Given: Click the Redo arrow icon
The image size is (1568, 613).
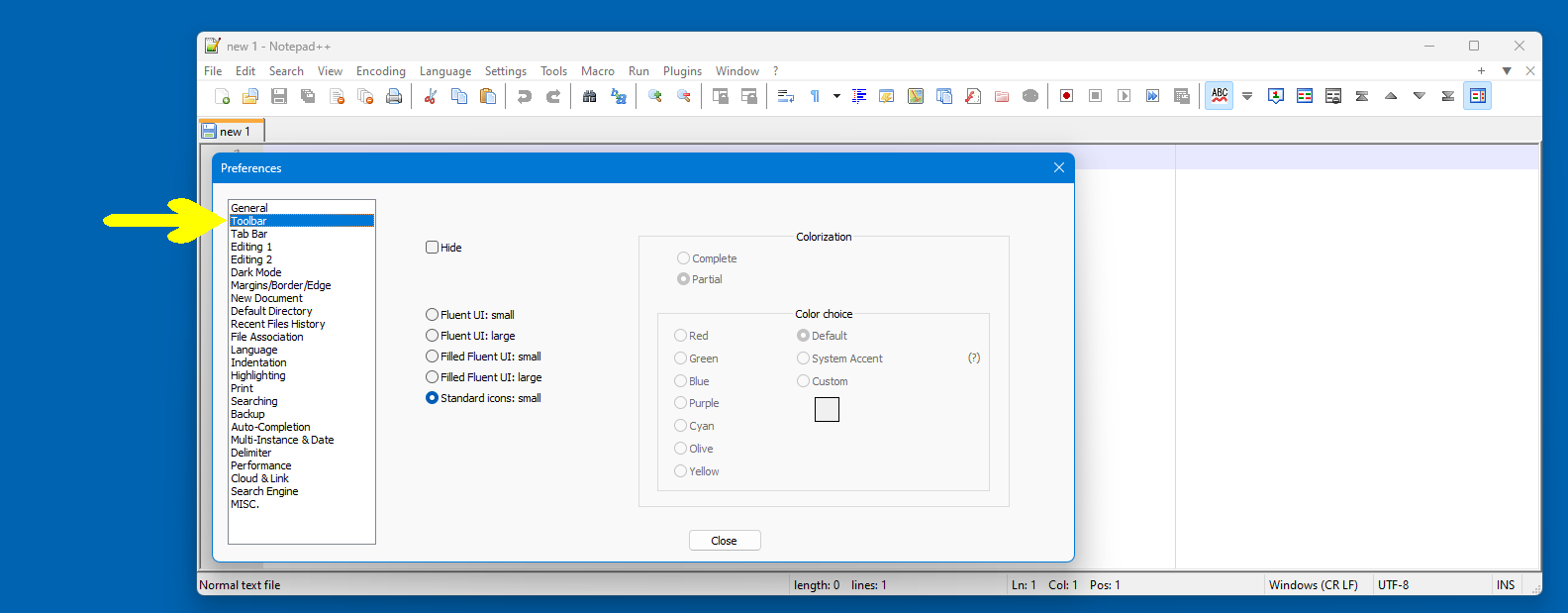Looking at the screenshot, I should tap(553, 96).
